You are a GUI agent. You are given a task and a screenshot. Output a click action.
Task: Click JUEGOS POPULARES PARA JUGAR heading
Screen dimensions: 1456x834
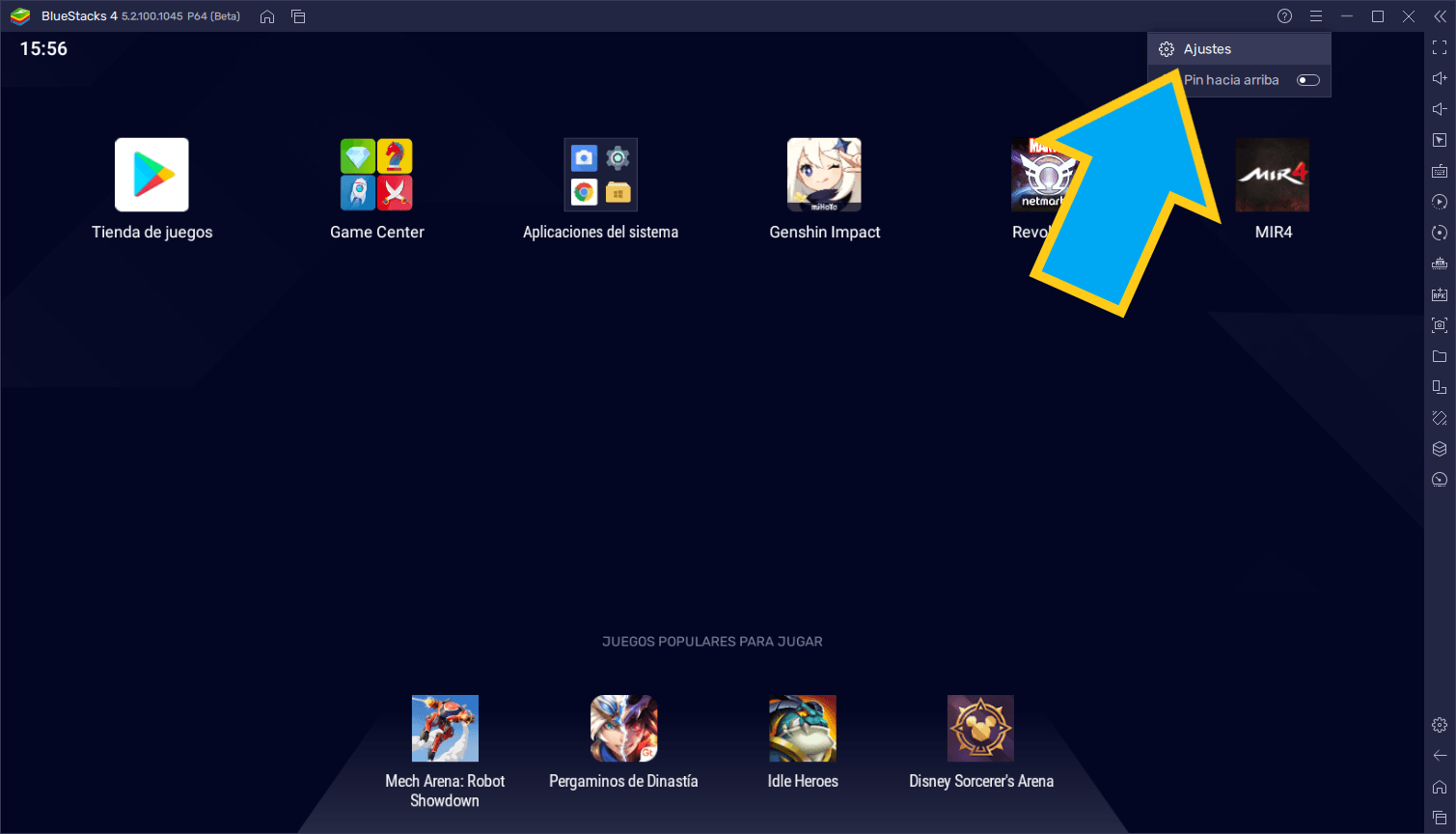coord(712,642)
